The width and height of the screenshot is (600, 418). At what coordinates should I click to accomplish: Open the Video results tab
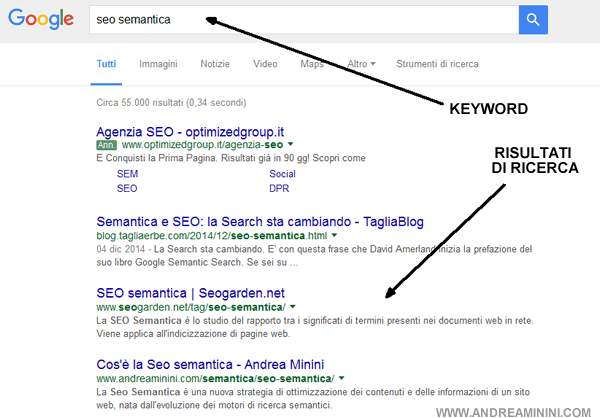coord(265,64)
